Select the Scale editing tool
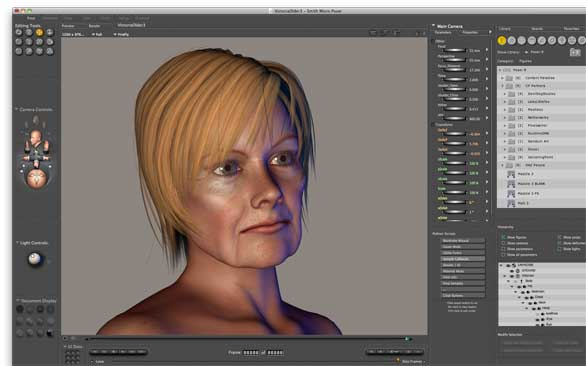586x366 pixels. coord(19,42)
